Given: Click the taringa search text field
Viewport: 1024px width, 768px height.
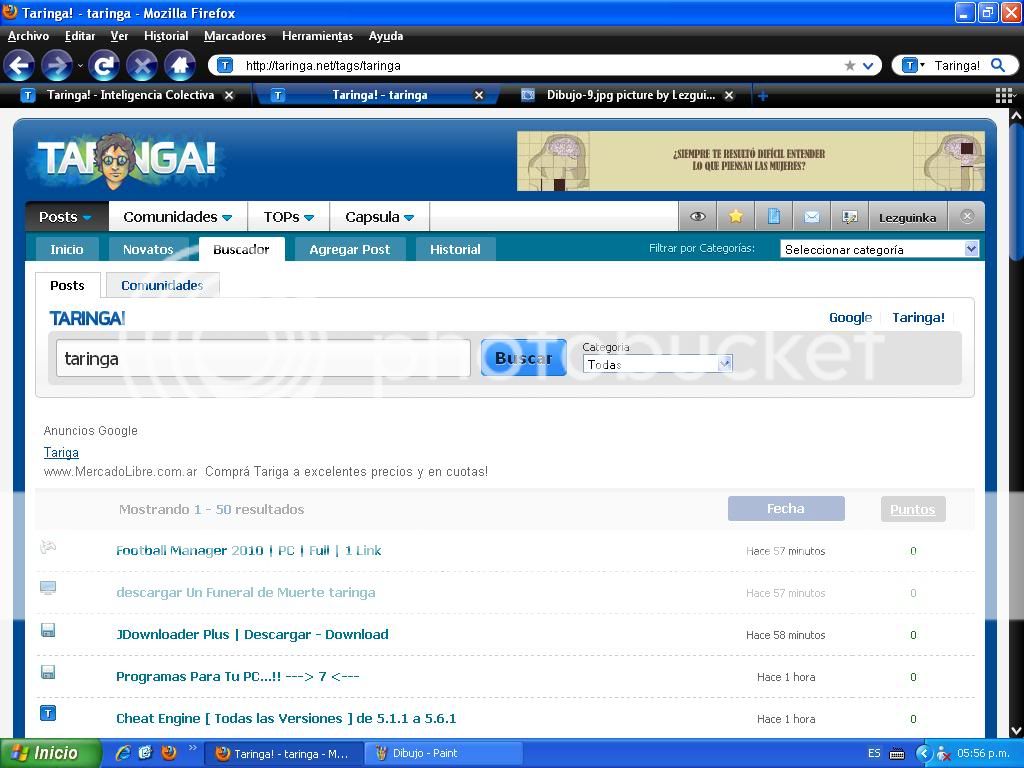Looking at the screenshot, I should [x=263, y=359].
